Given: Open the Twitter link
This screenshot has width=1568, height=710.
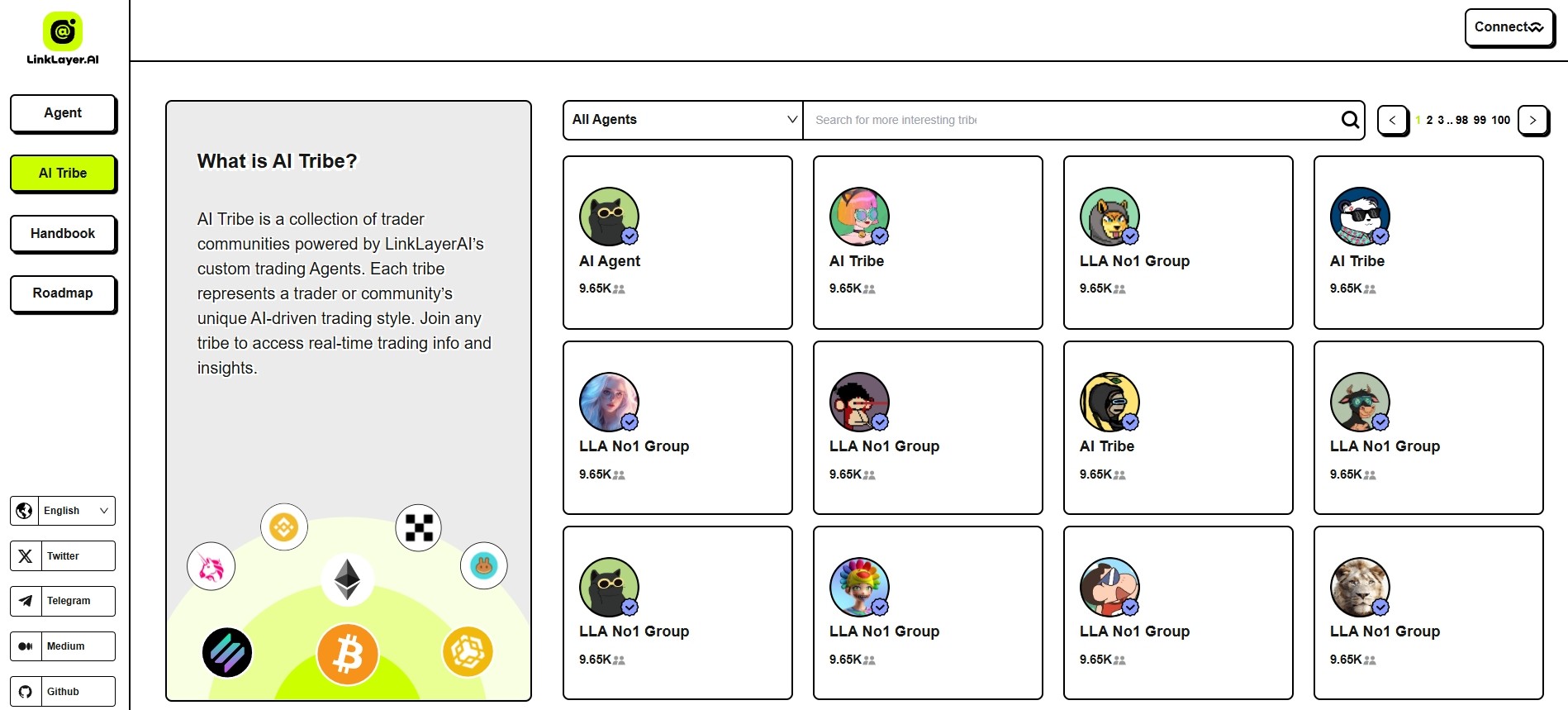Looking at the screenshot, I should [x=63, y=556].
